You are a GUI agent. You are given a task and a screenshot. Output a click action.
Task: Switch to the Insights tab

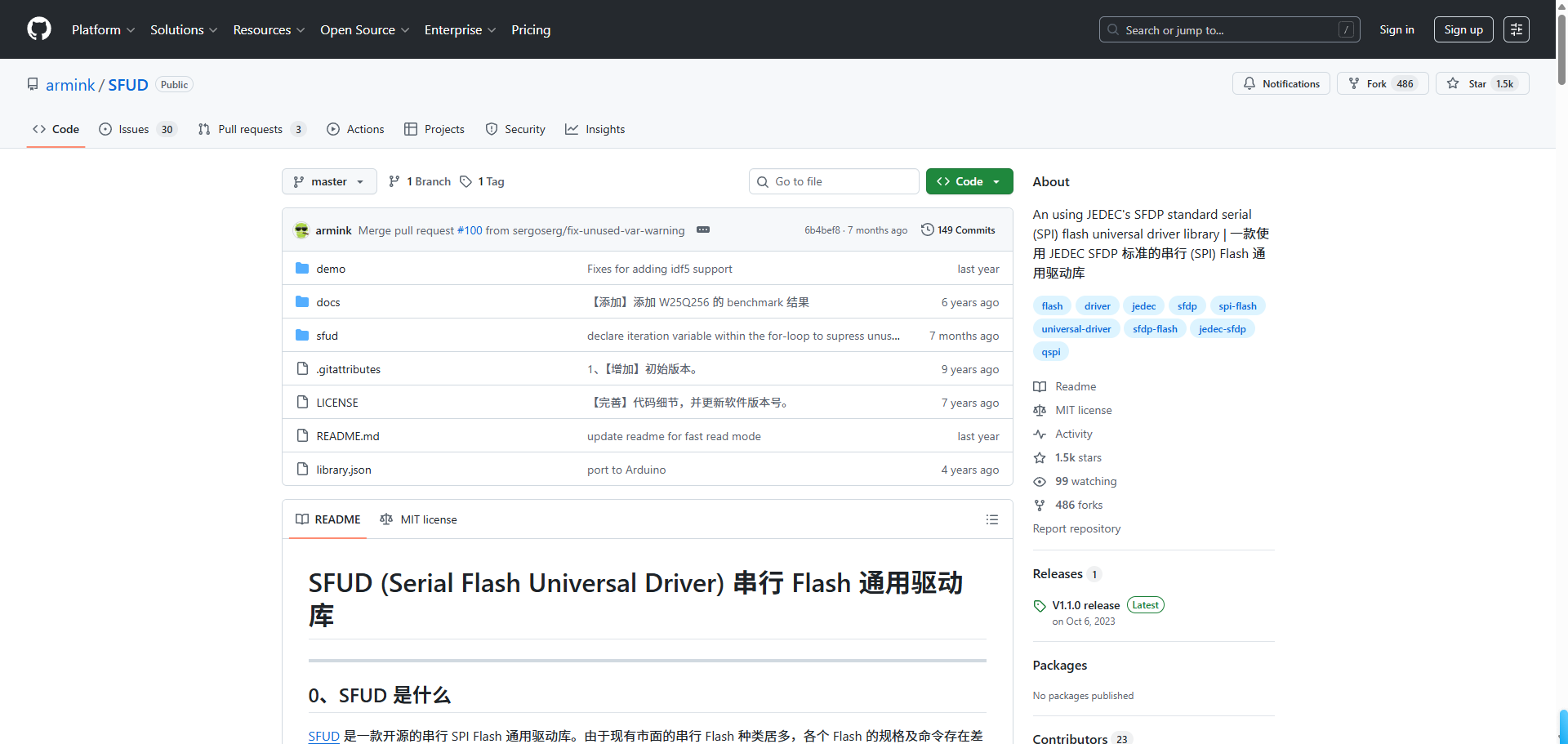pos(595,129)
